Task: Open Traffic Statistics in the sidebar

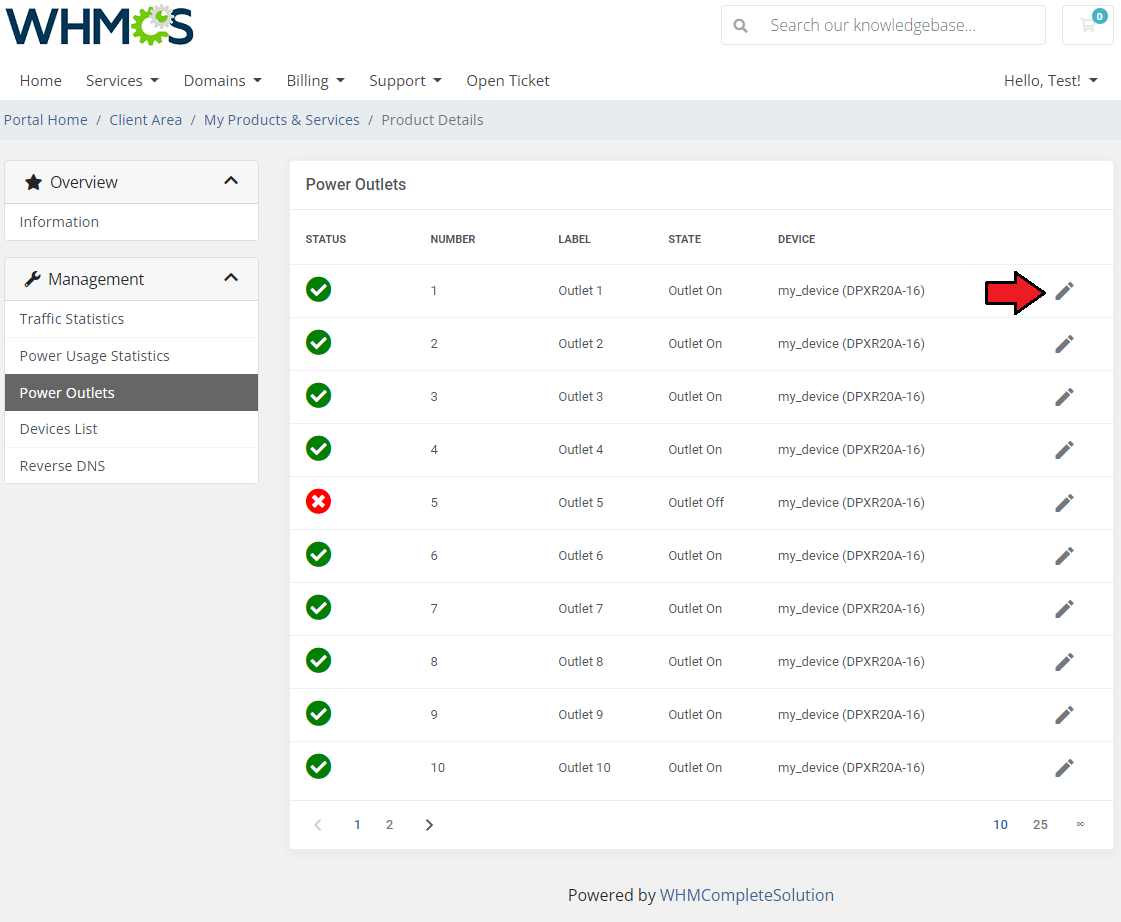Action: point(132,319)
